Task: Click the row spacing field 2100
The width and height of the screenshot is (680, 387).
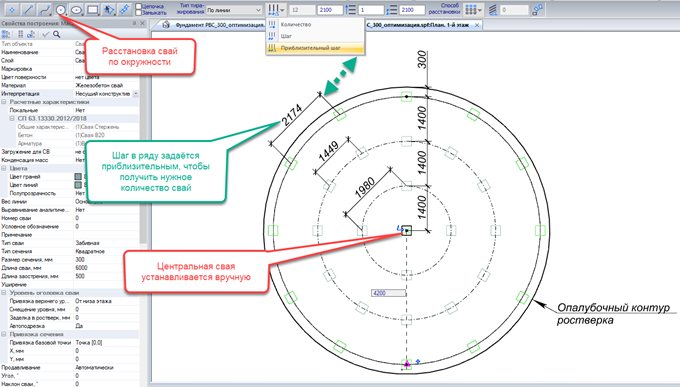Action: point(412,10)
